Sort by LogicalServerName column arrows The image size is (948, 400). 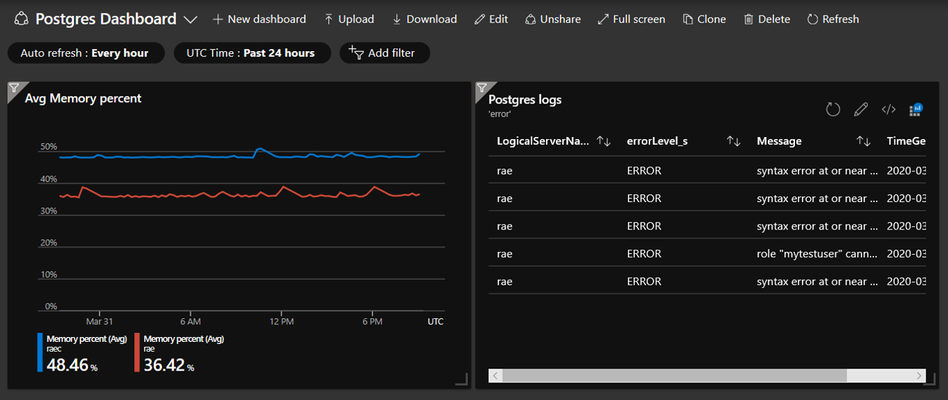[x=603, y=141]
